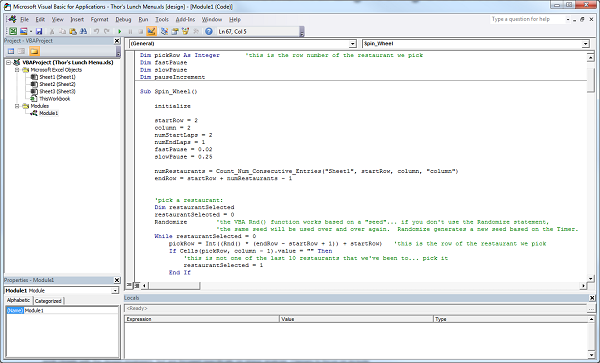This screenshot has width=600, height=363.
Task: Click the code window scroll up arrow
Action: [x=590, y=57]
